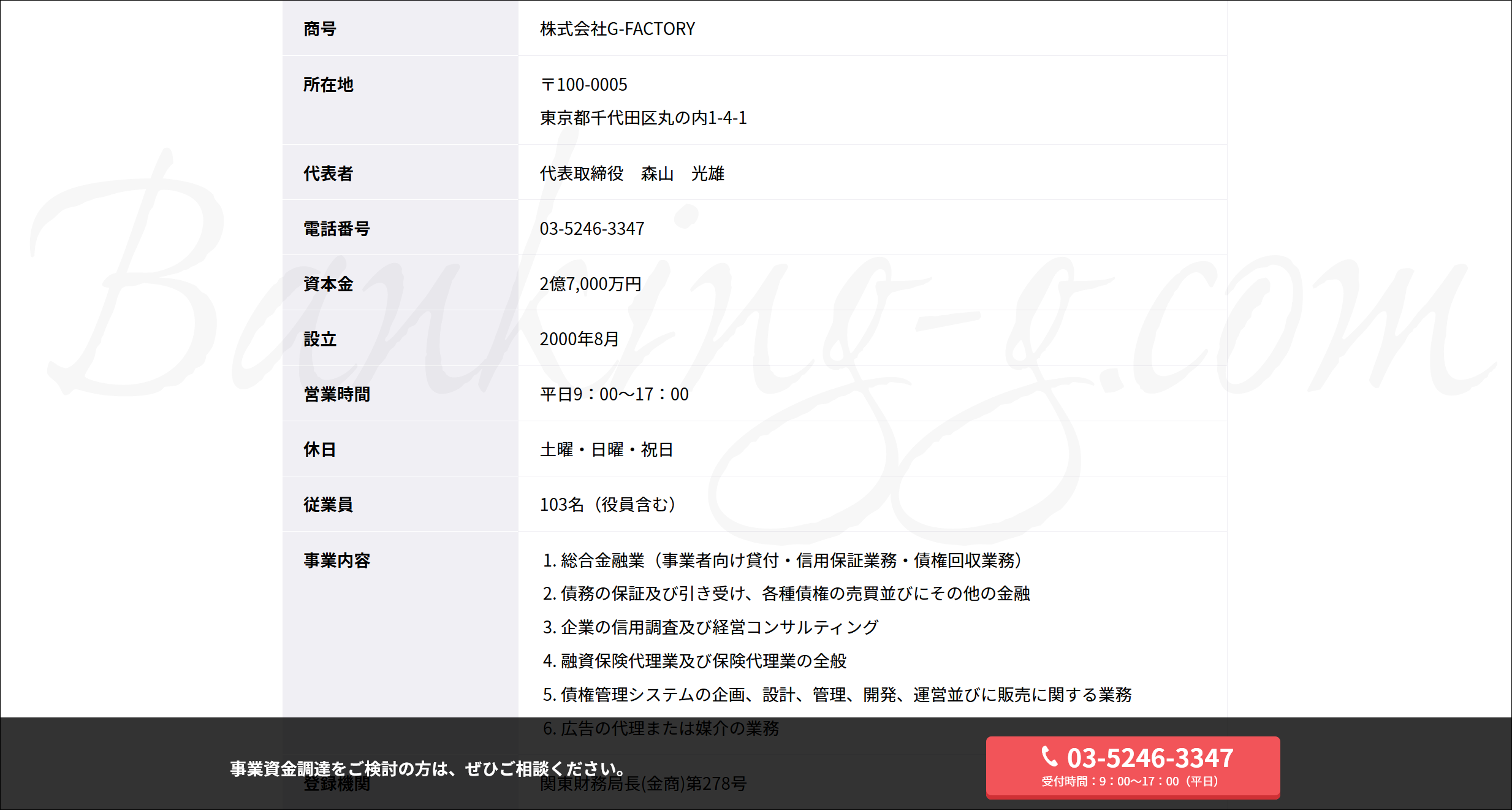Select representative name 代表取締役 森山 光雄
Viewport: 1512px width, 810px height.
[632, 174]
